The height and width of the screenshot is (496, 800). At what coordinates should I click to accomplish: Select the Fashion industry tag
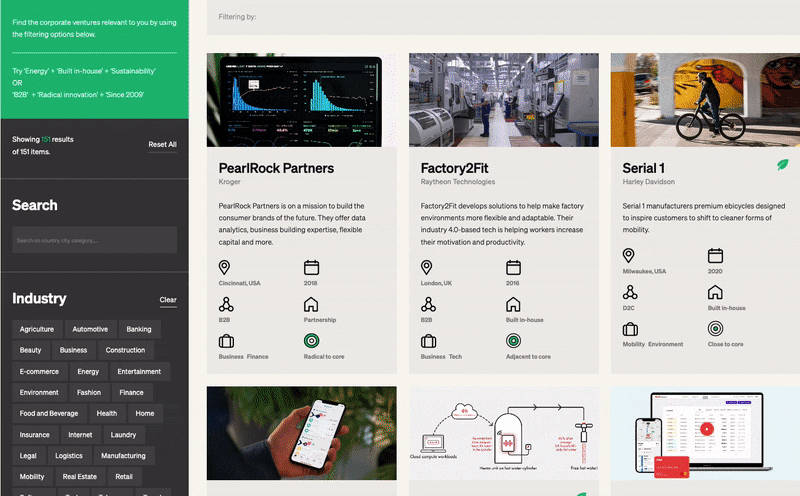[x=89, y=392]
